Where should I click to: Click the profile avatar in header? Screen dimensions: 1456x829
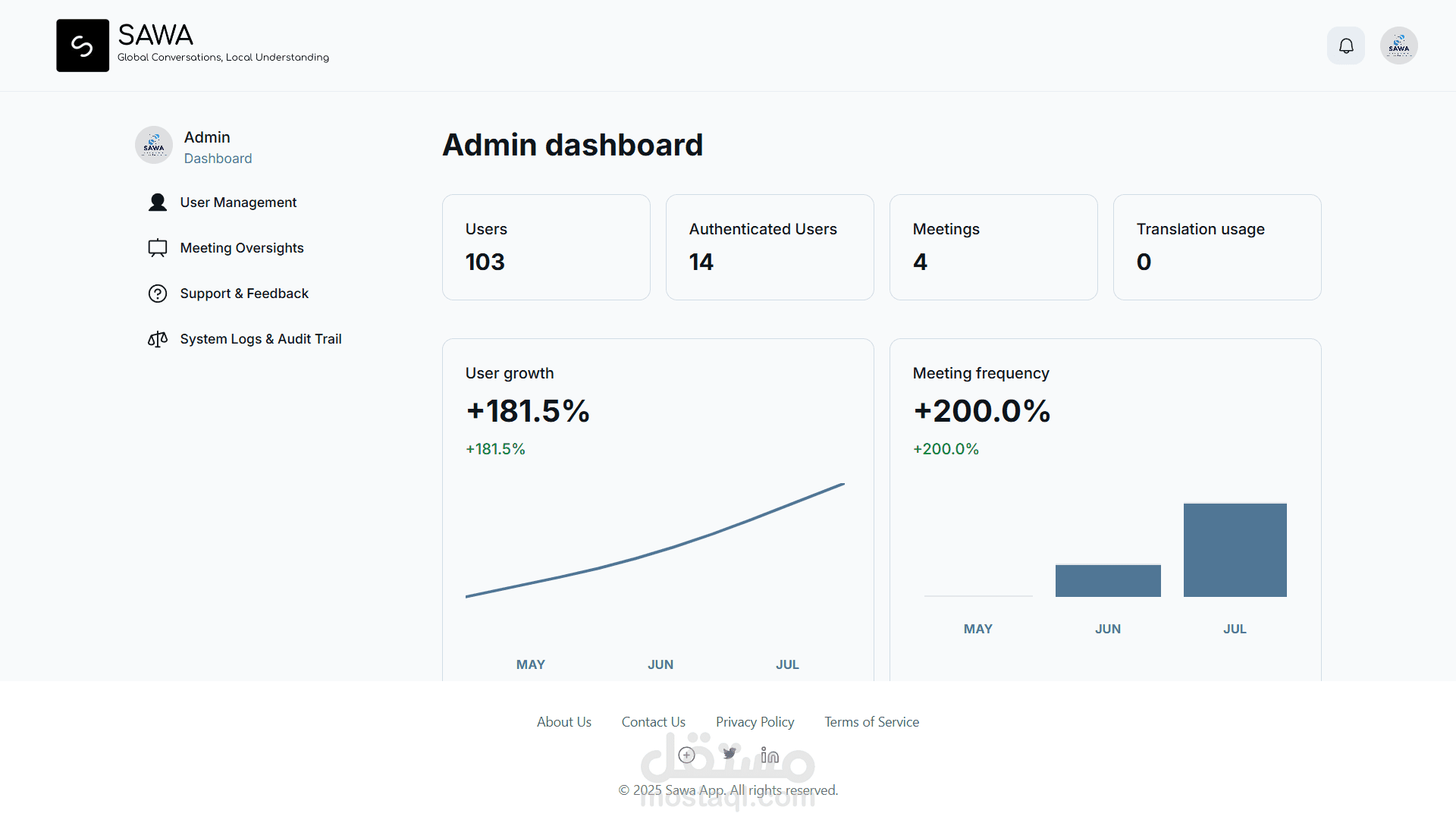point(1398,46)
